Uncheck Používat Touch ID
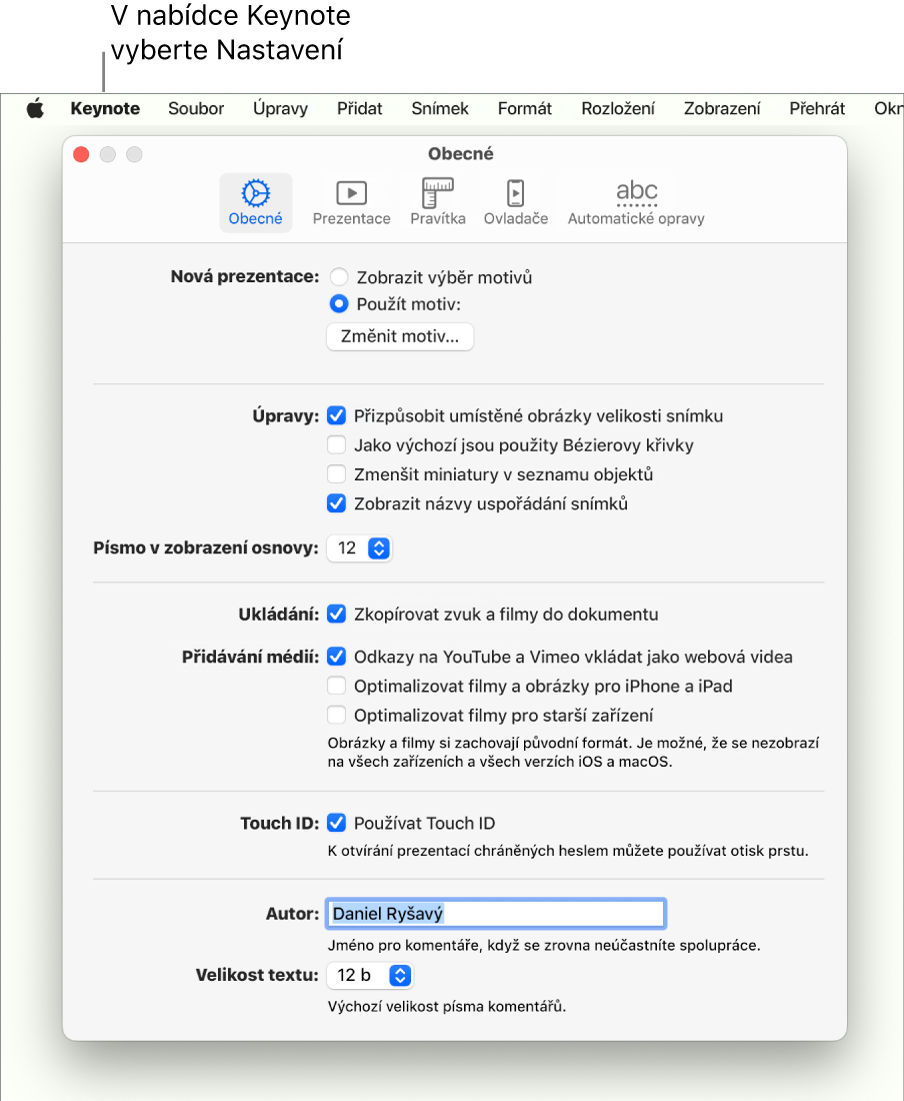This screenshot has width=904, height=1101. point(336,823)
